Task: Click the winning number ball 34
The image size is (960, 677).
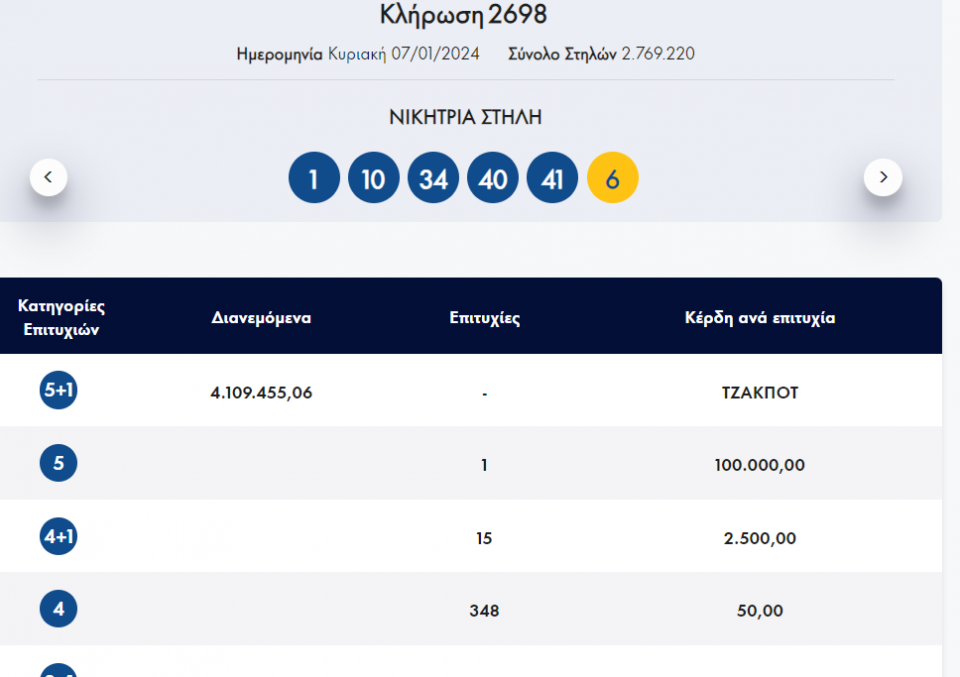Action: 433,179
